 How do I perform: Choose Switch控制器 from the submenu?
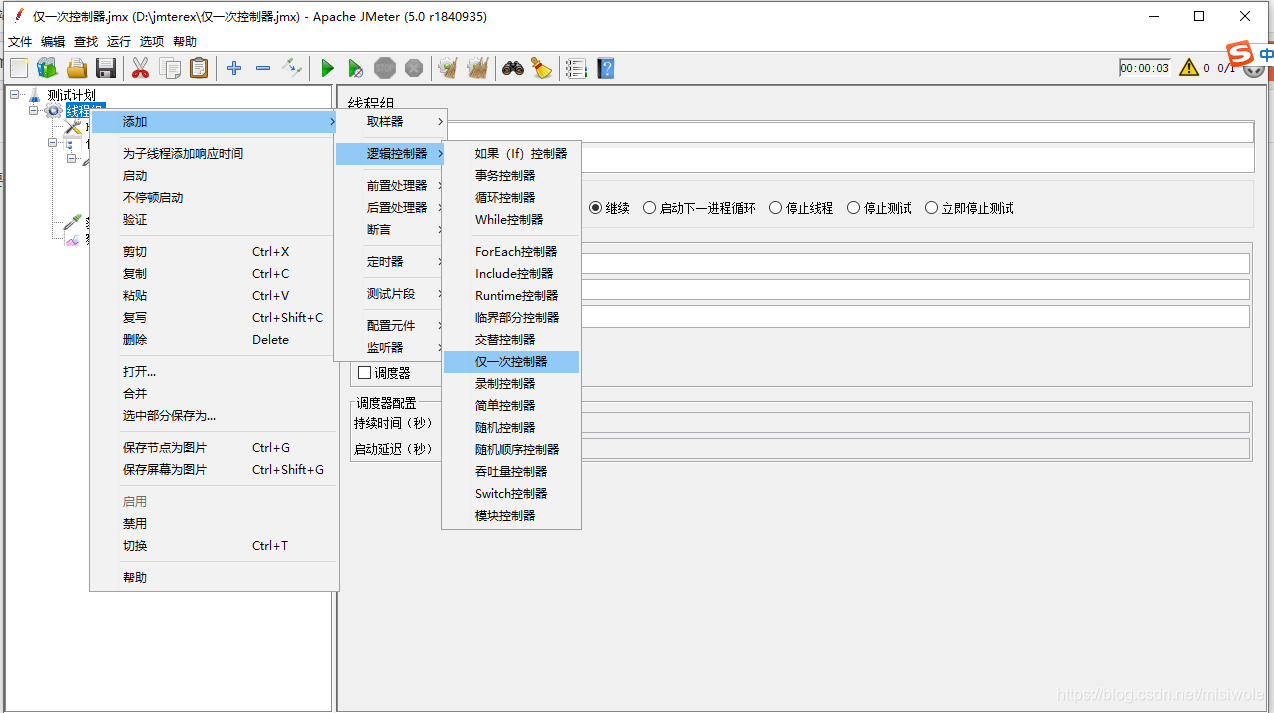coord(511,493)
